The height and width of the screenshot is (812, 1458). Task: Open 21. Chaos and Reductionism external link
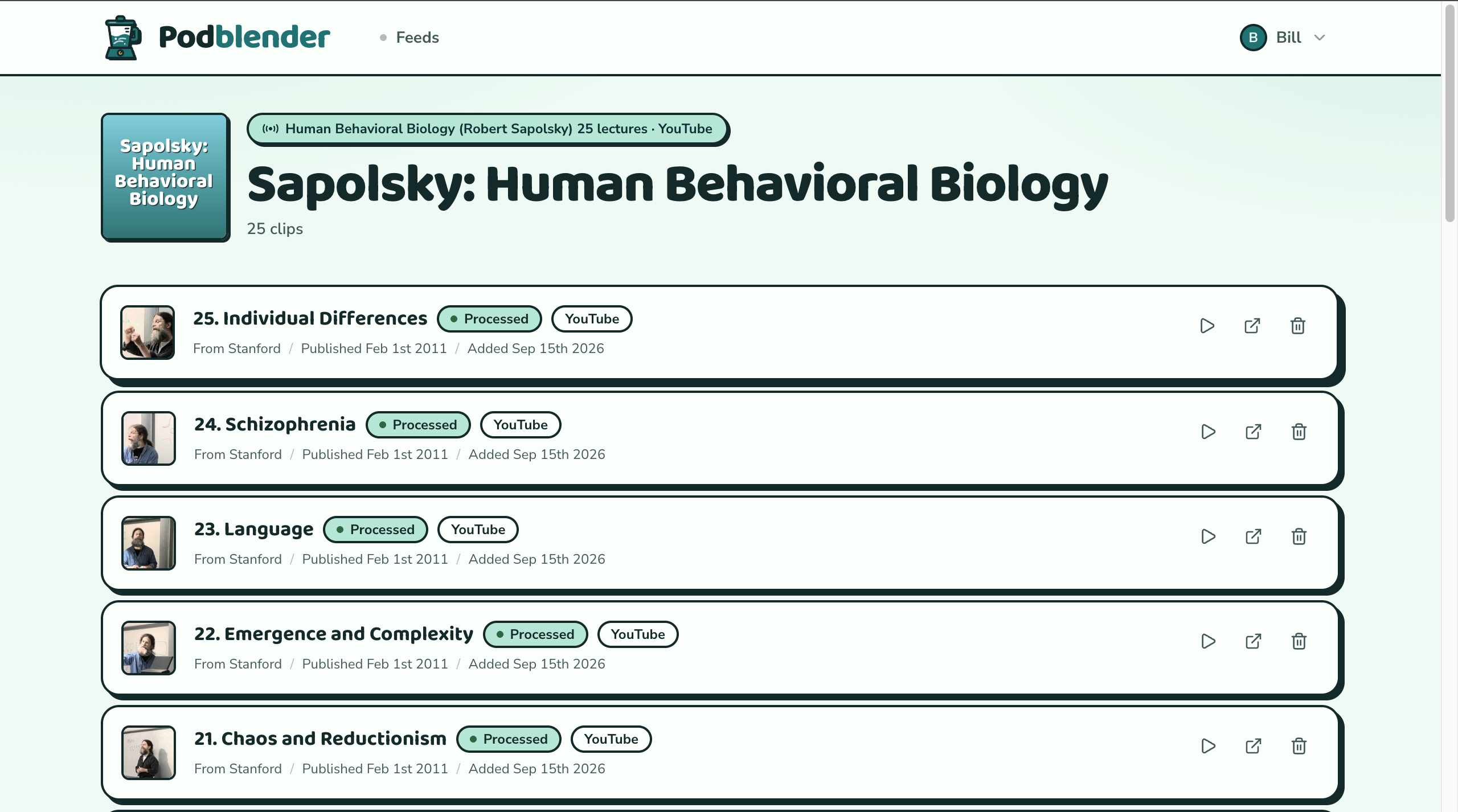click(x=1254, y=746)
